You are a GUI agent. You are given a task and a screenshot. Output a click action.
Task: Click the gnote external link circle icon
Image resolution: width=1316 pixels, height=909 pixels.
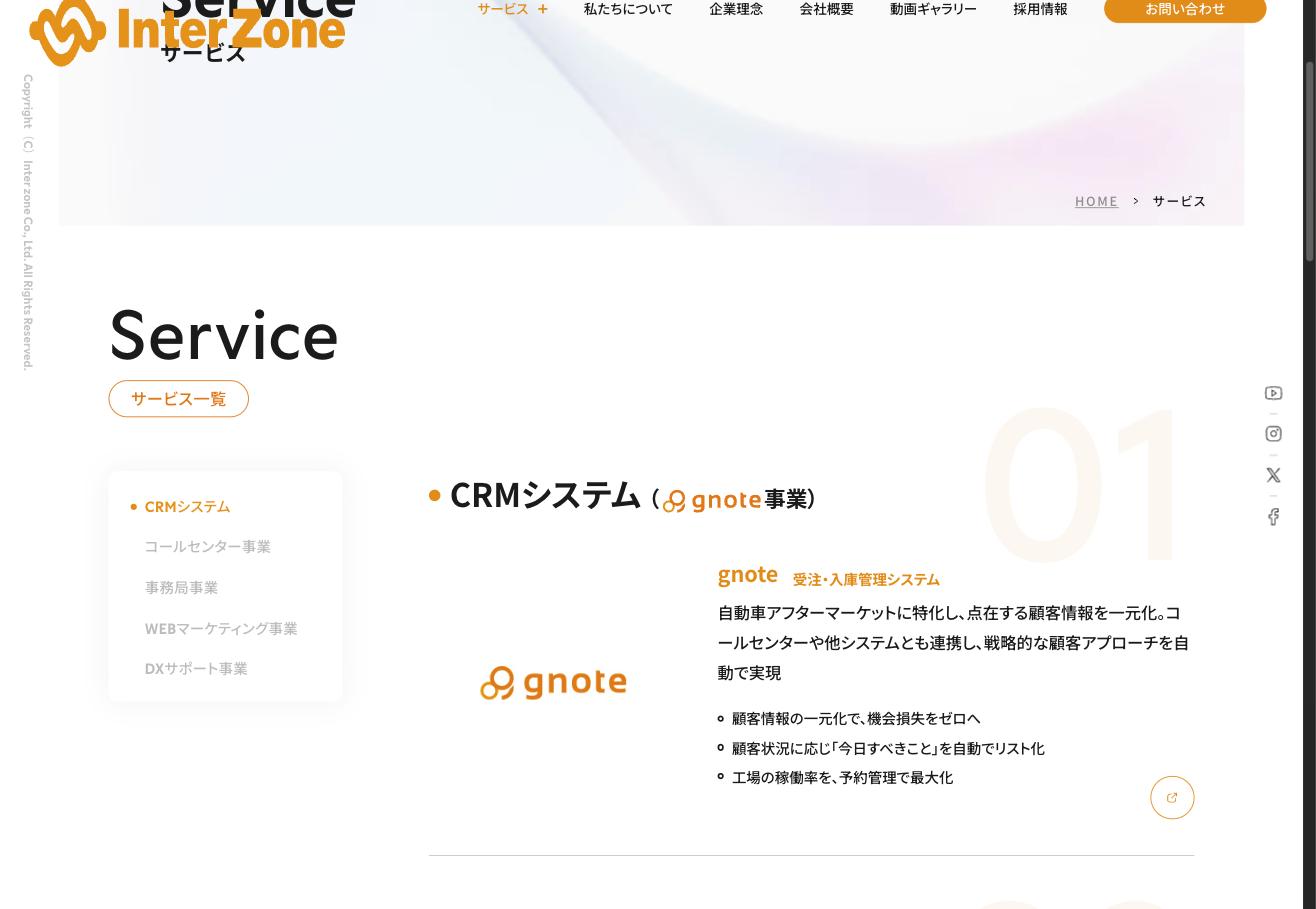tap(1172, 797)
